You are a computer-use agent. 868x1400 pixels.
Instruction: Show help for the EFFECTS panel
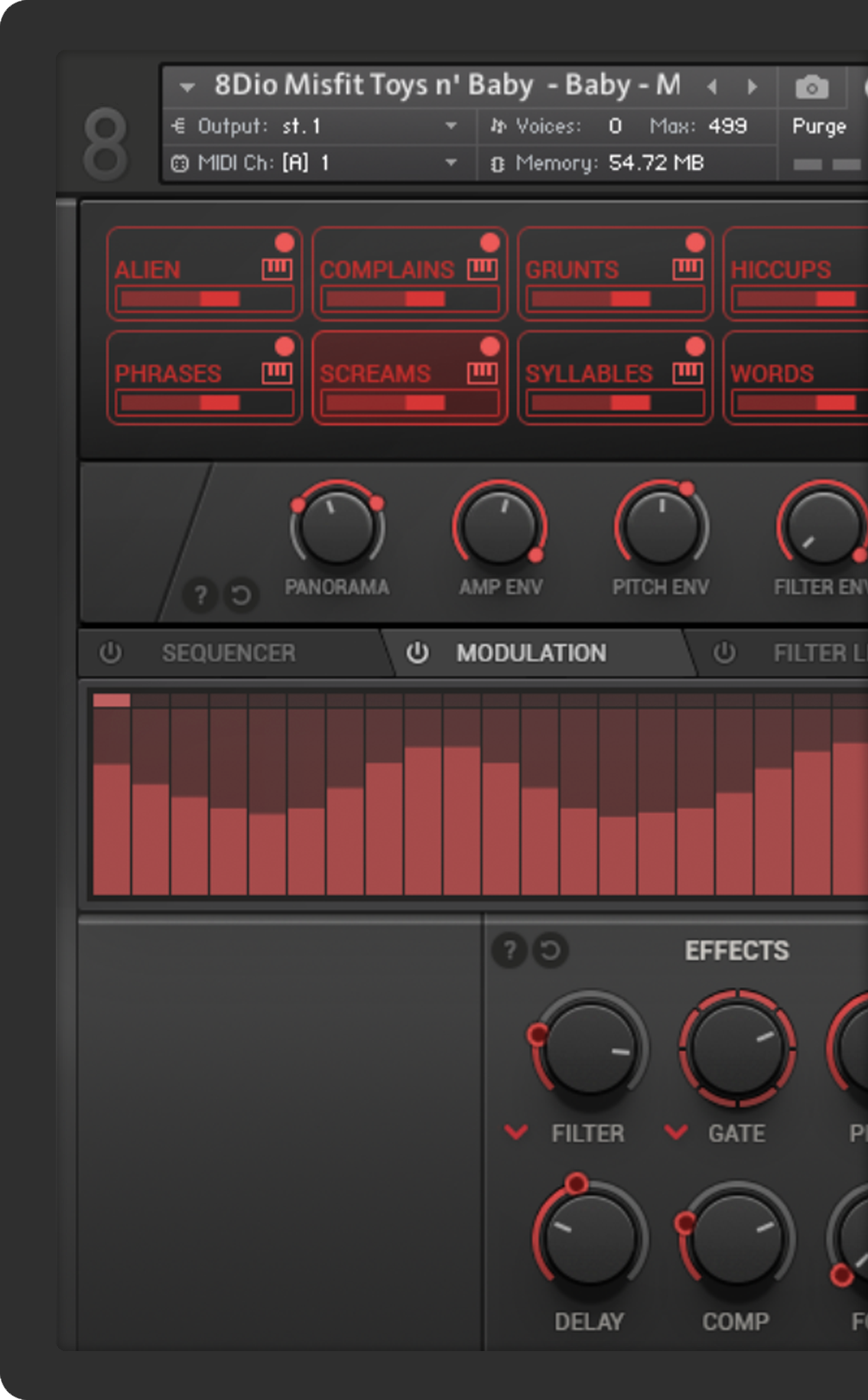pyautogui.click(x=509, y=950)
